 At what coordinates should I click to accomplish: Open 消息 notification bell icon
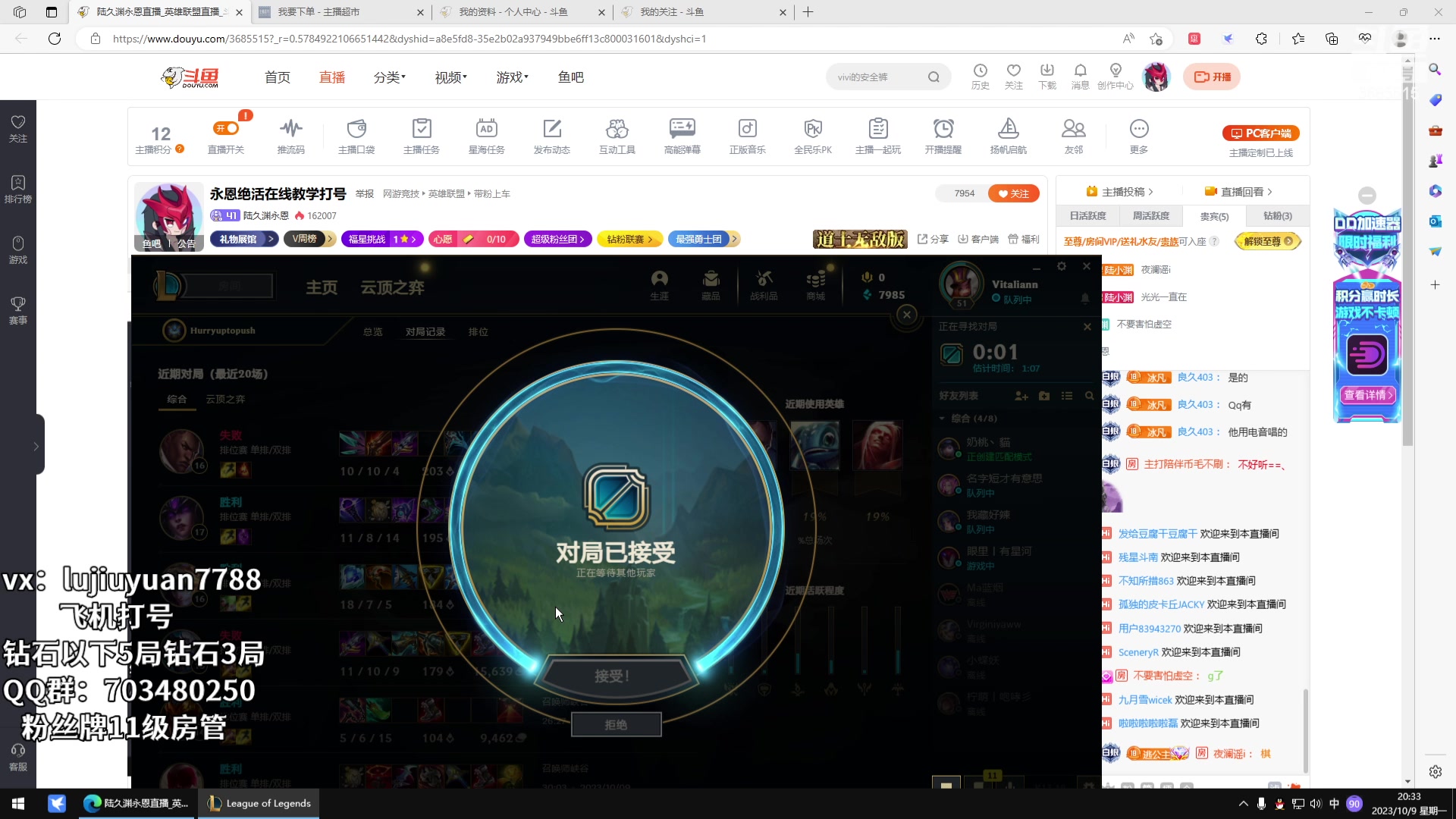pyautogui.click(x=1081, y=77)
